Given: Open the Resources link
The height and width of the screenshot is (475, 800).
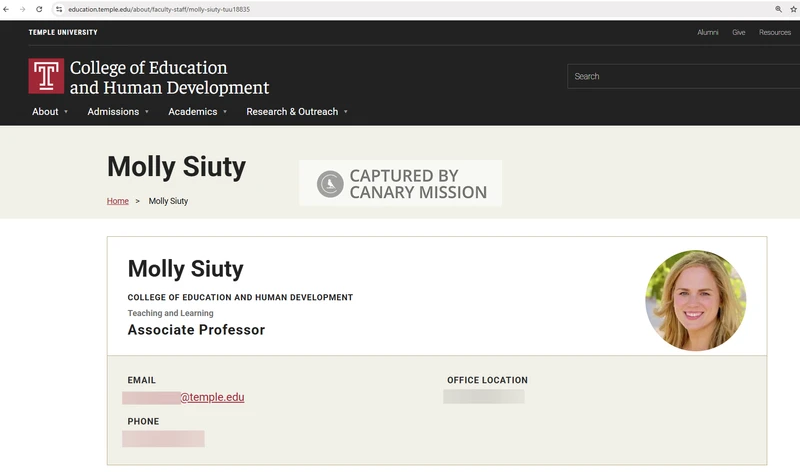Looking at the screenshot, I should tap(774, 32).
